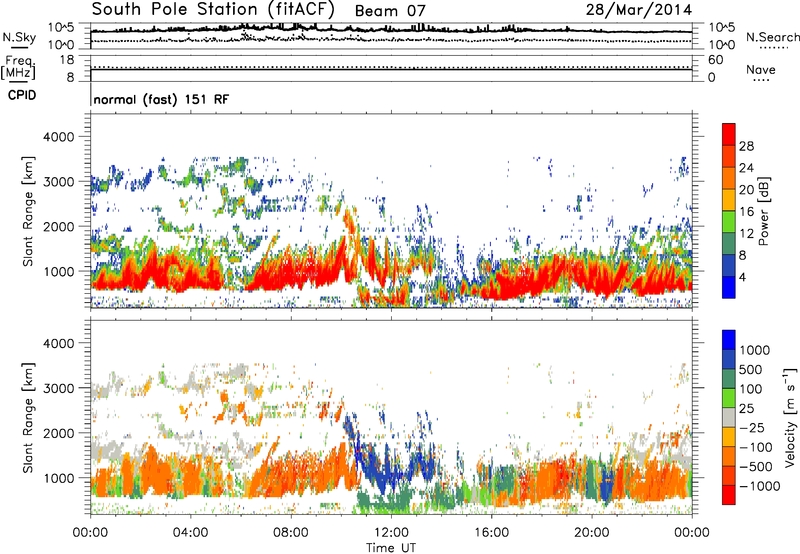Viewport: 800px width, 554px height.
Task: Click the frequency time series panel
Action: [391, 69]
